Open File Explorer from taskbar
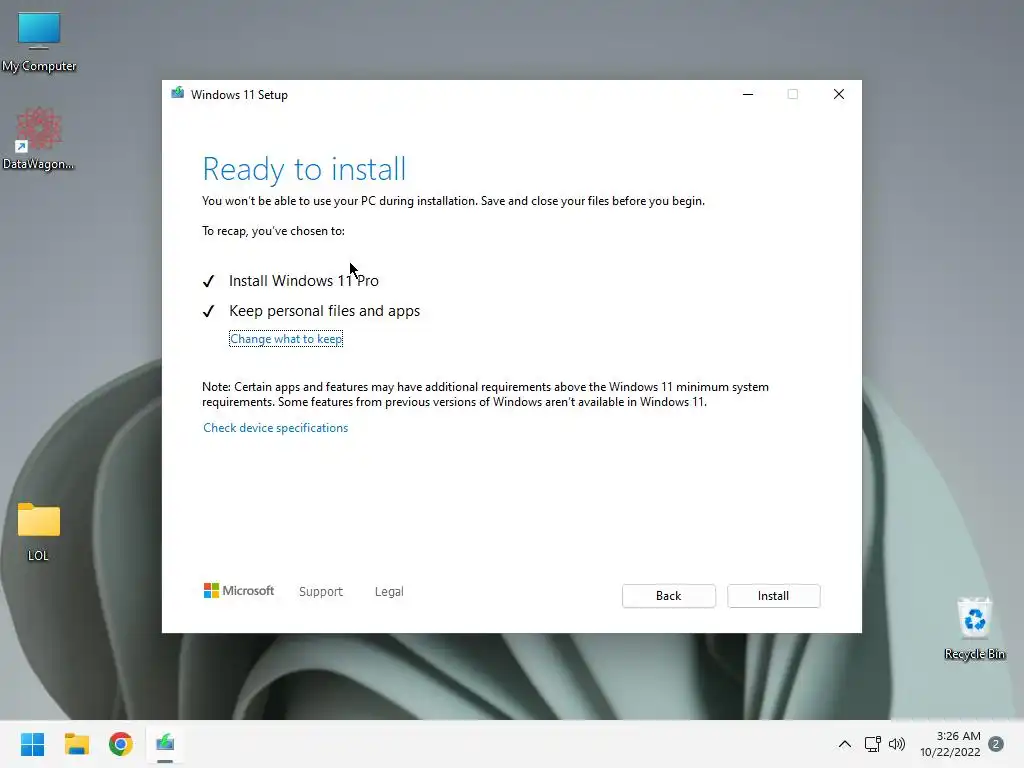Image resolution: width=1024 pixels, height=768 pixels. coord(77,744)
